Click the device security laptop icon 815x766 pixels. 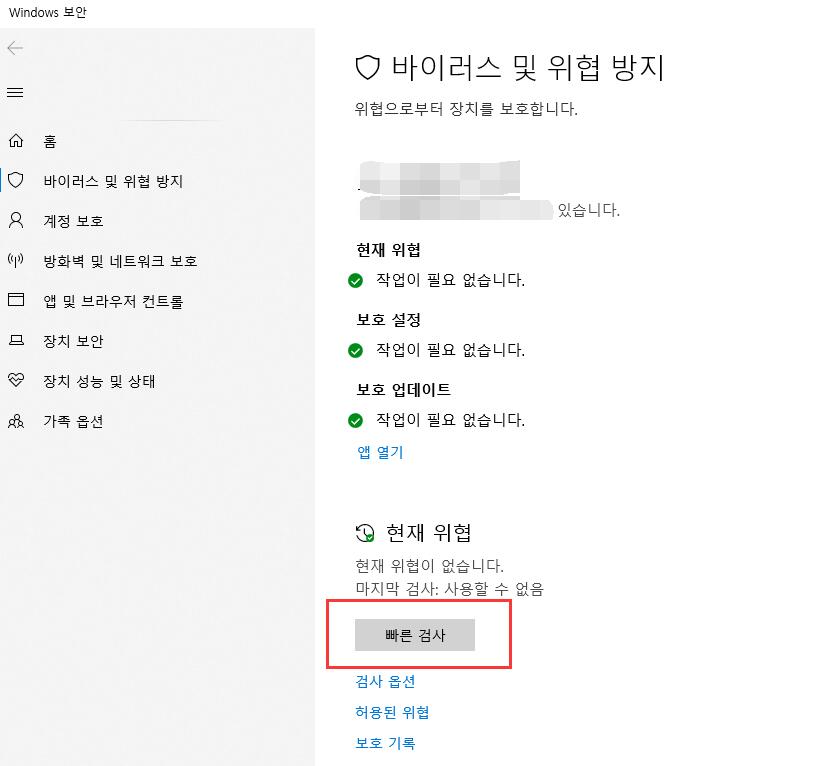click(16, 340)
